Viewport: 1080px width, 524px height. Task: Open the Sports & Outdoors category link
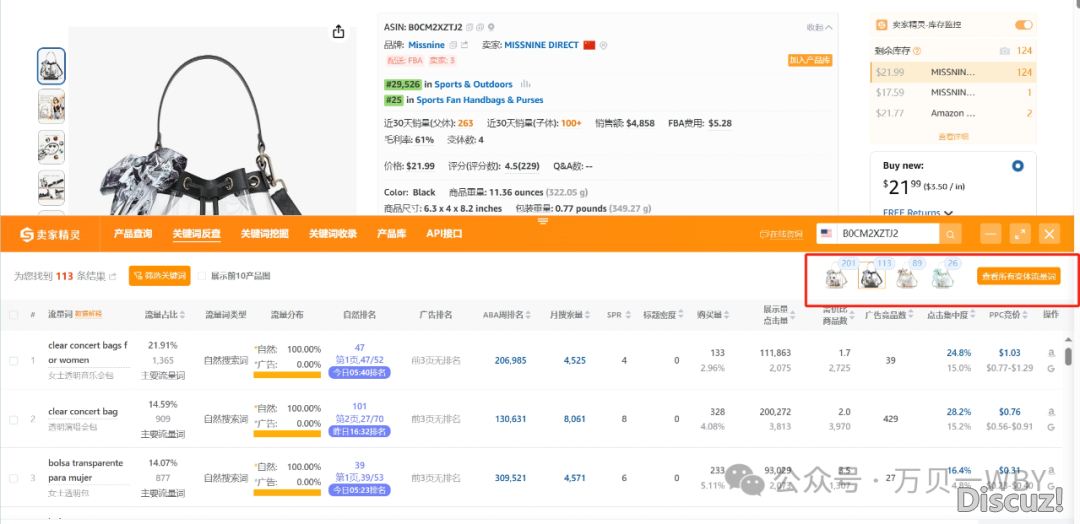point(473,84)
